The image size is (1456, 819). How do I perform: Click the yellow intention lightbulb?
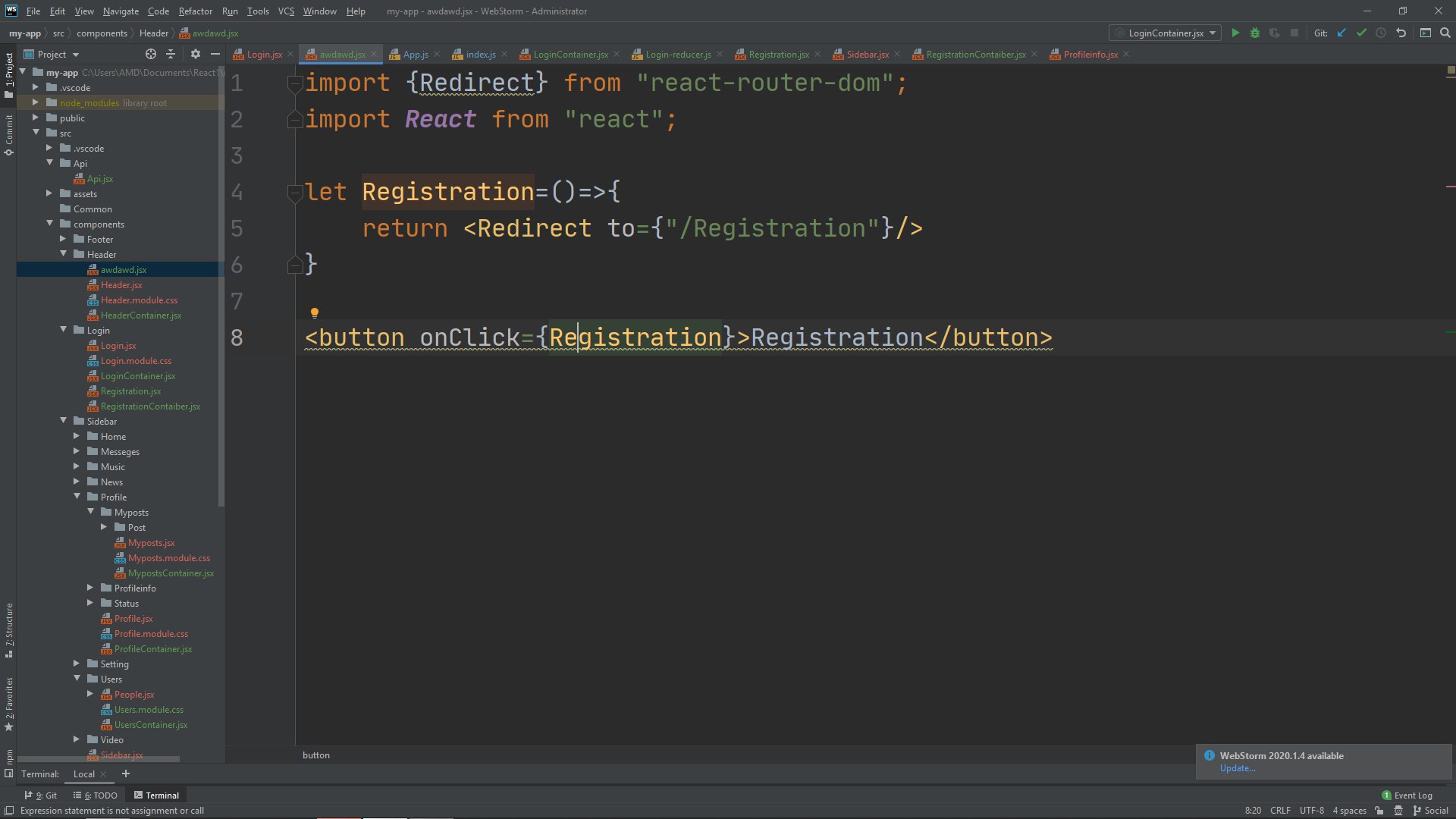(x=314, y=312)
